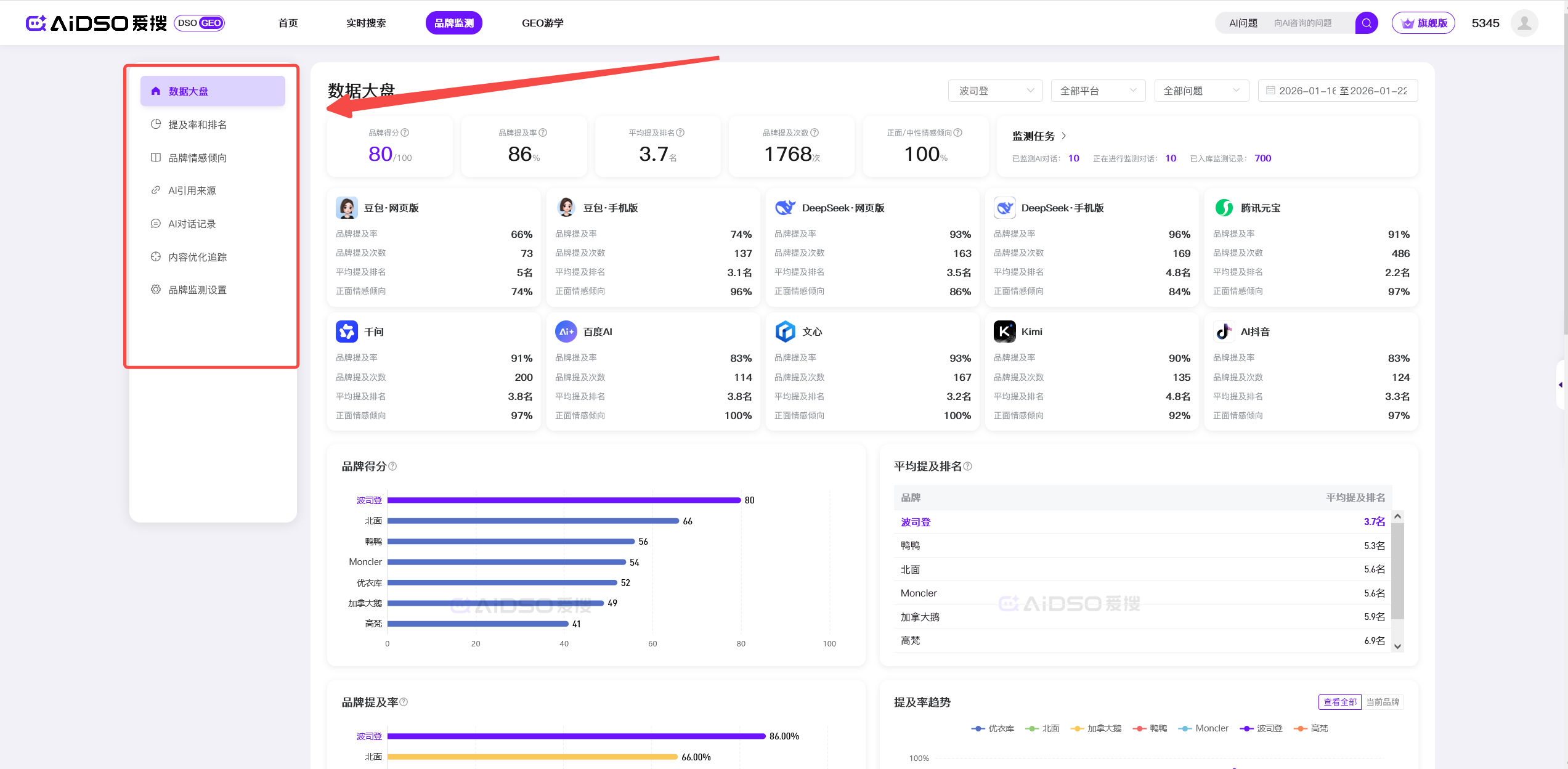Click the purple search icon button
Screen dimensions: 1568x769
[1366, 23]
